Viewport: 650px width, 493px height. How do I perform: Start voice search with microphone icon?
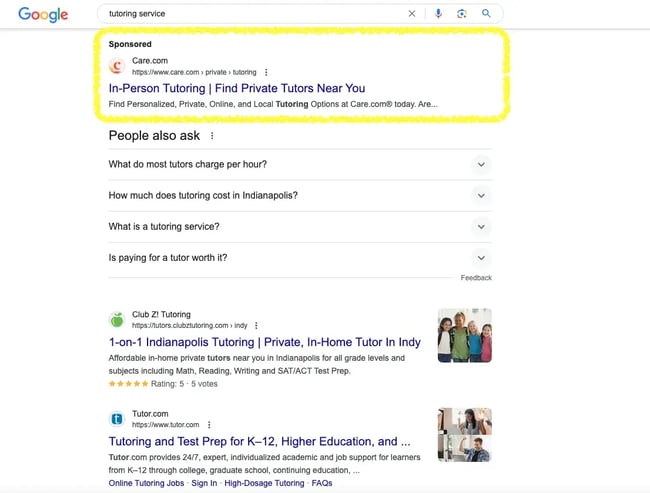438,14
